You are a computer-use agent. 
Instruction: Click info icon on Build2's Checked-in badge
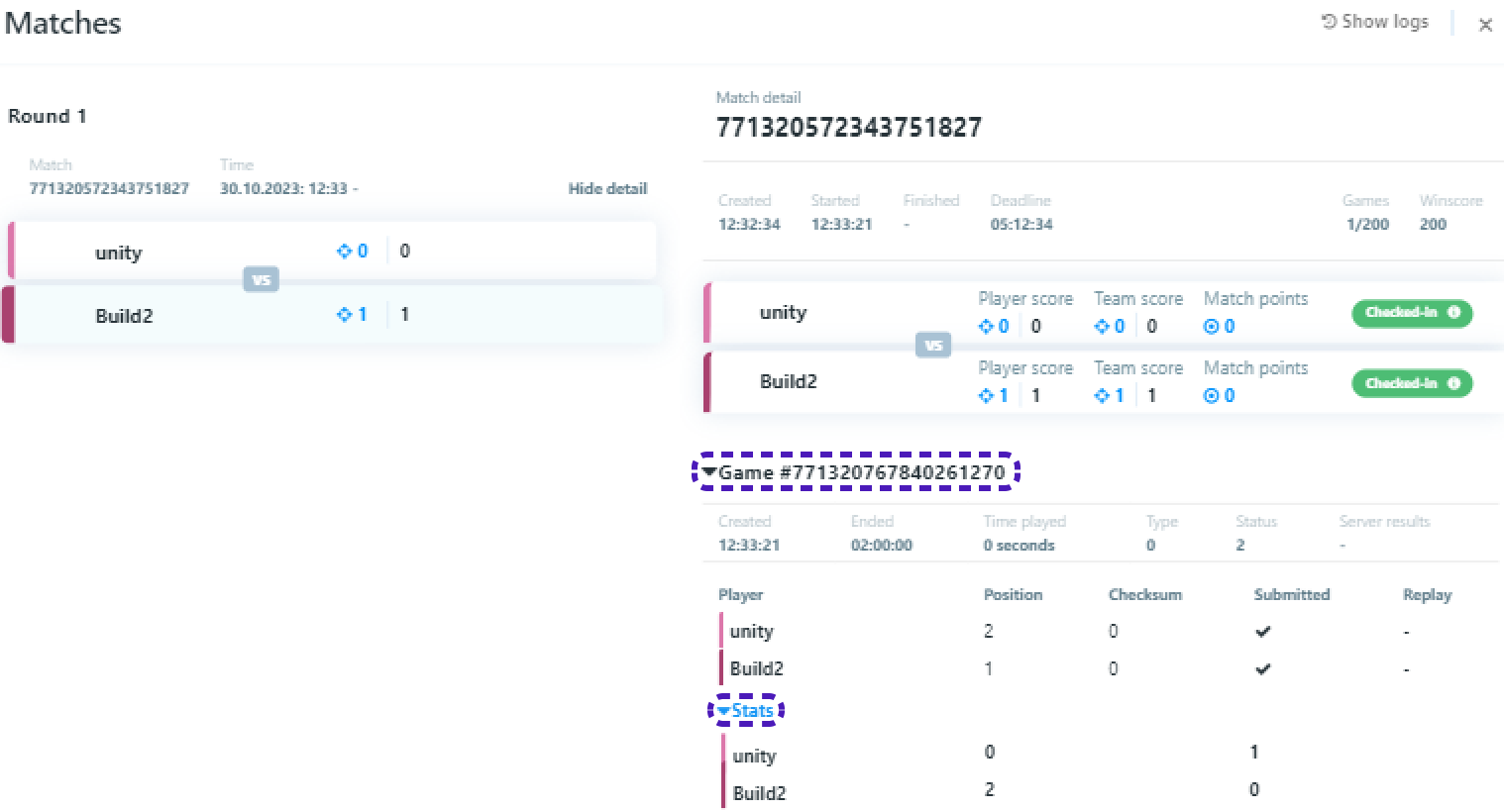tap(1453, 384)
